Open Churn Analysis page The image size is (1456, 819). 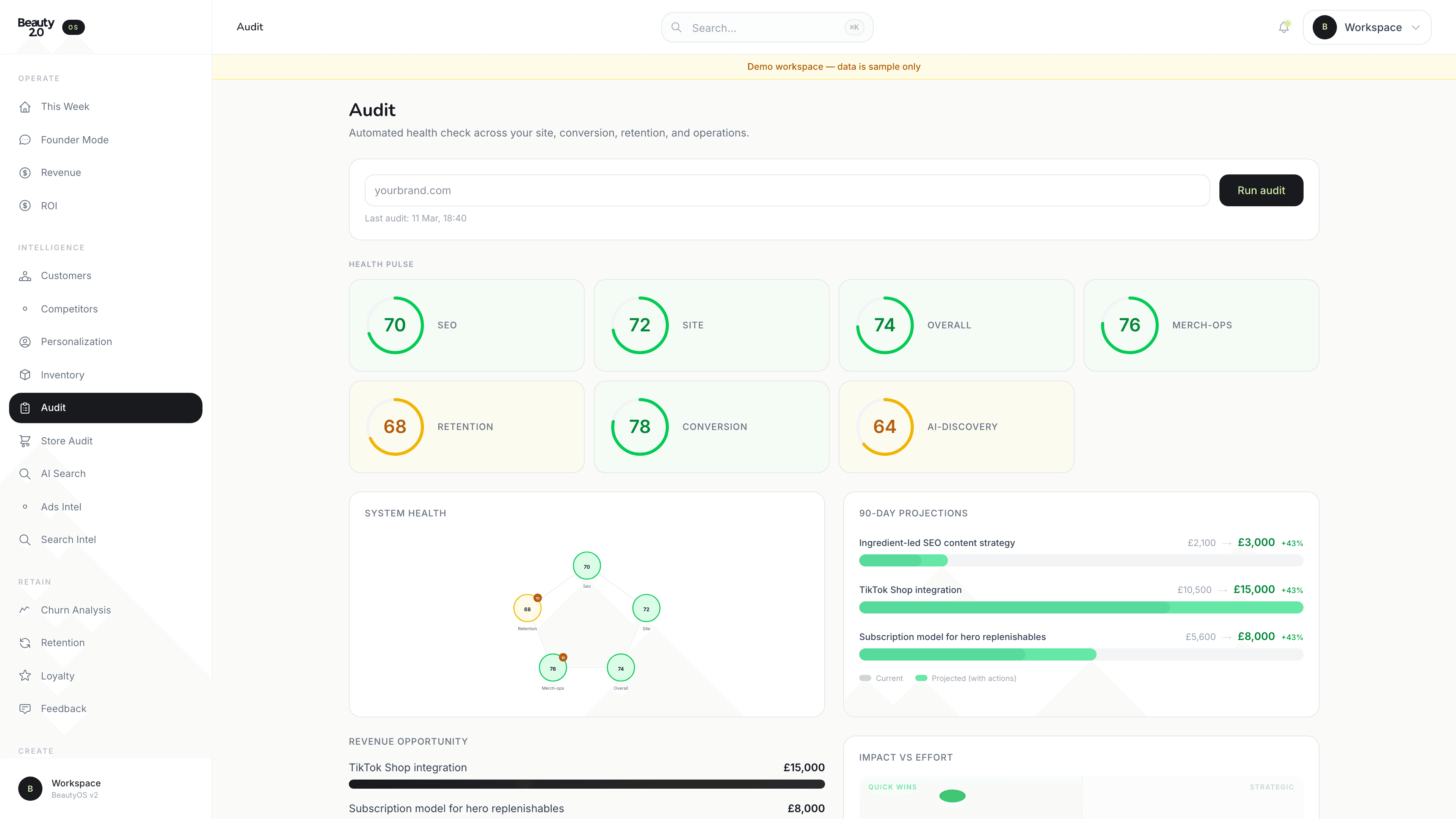106,610
